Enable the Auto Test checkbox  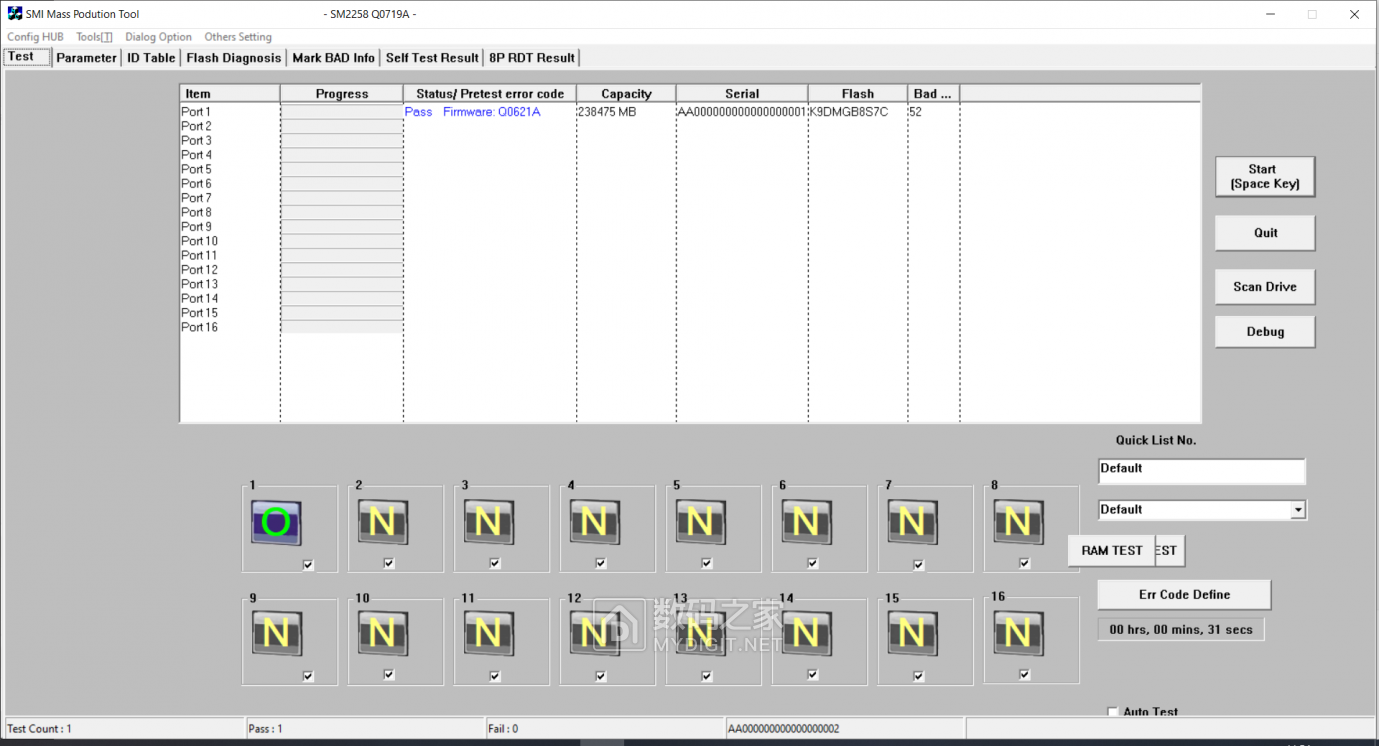pos(1113,712)
